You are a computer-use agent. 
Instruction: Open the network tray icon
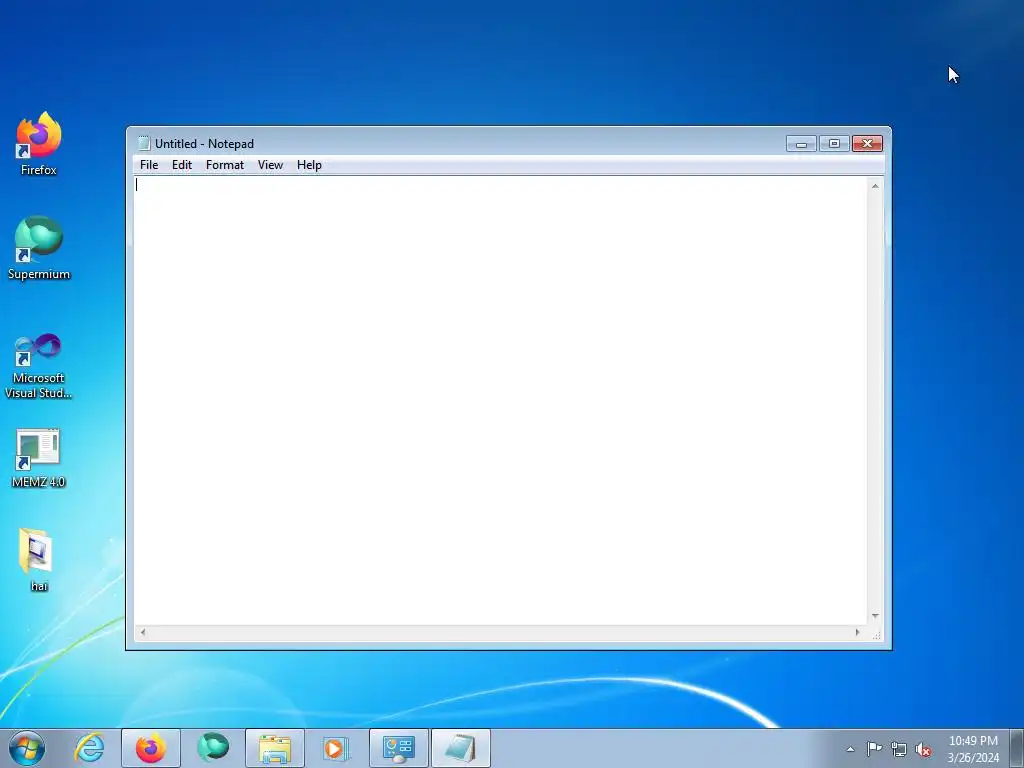tap(899, 750)
